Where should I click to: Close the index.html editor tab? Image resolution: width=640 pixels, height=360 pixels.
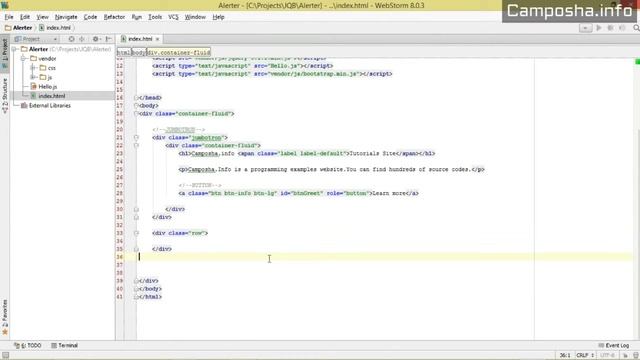pos(157,39)
